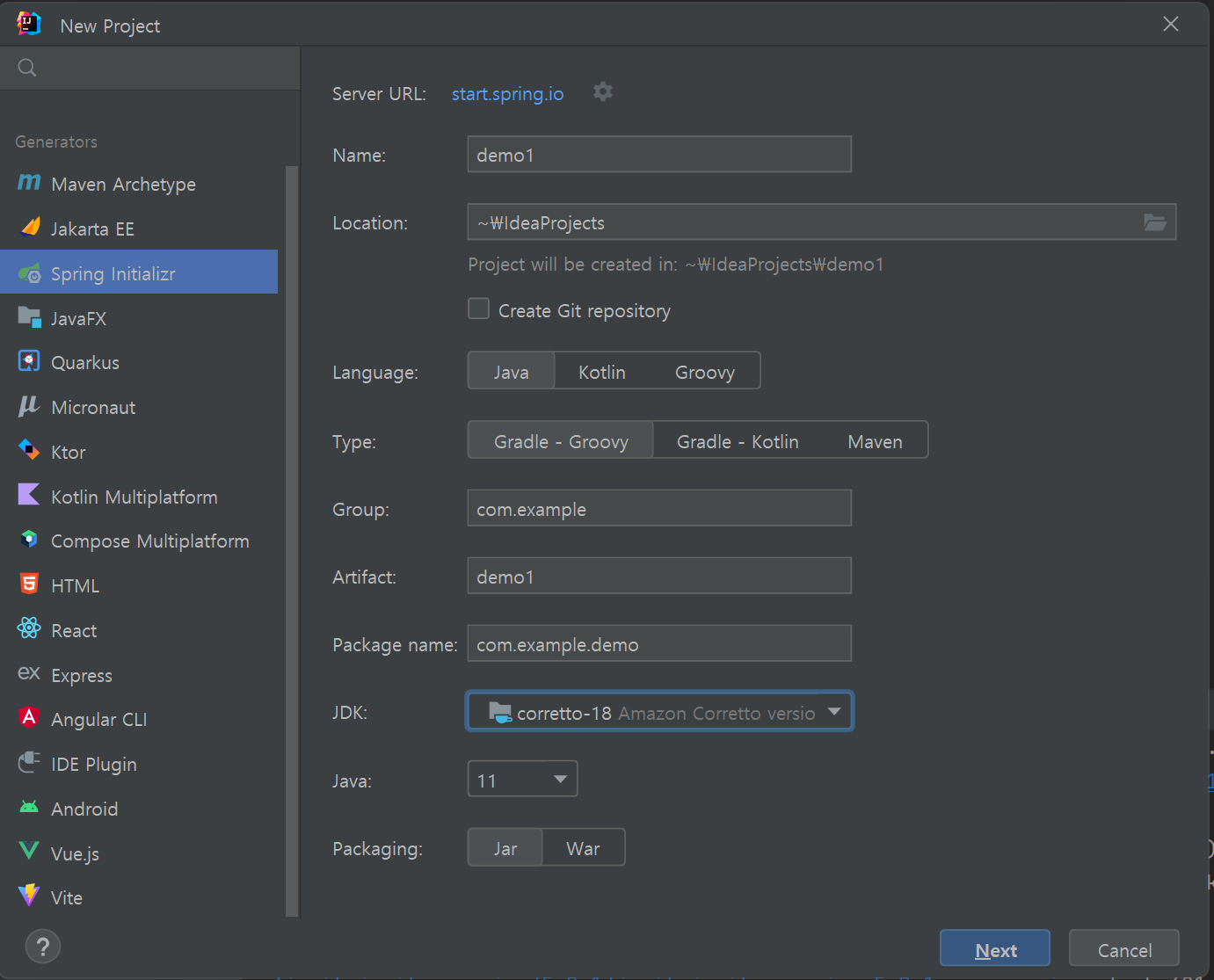Viewport: 1214px width, 980px height.
Task: Select Express generator label
Action: click(x=82, y=675)
